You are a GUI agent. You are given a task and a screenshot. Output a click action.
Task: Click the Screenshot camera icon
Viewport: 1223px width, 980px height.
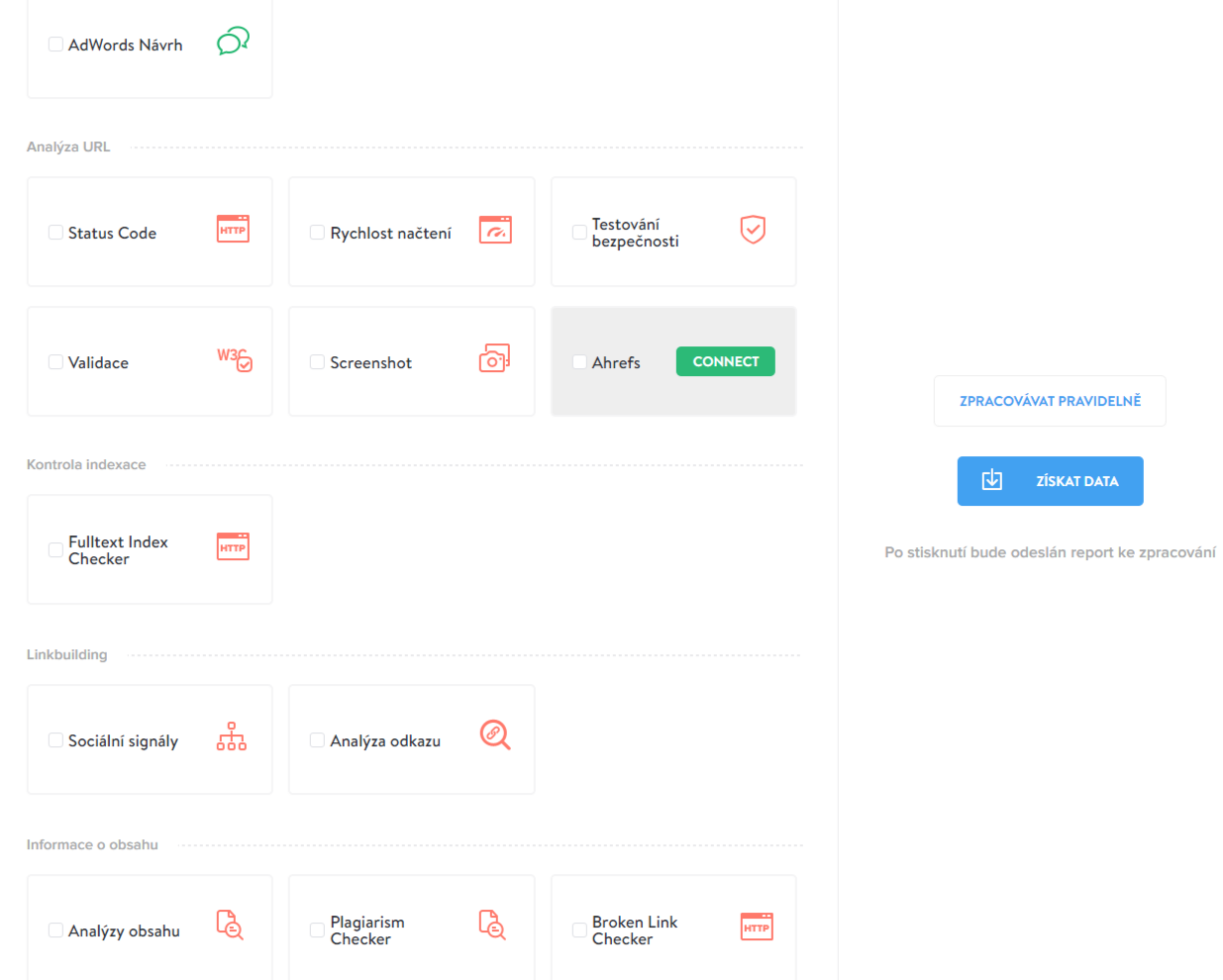[494, 358]
